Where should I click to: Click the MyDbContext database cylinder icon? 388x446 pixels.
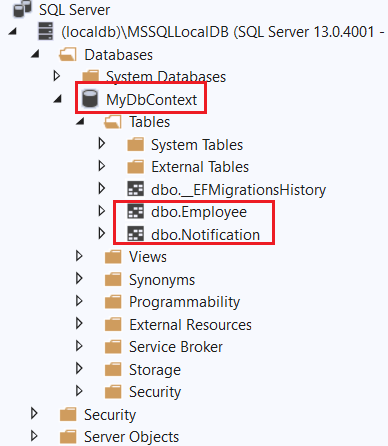click(x=90, y=99)
